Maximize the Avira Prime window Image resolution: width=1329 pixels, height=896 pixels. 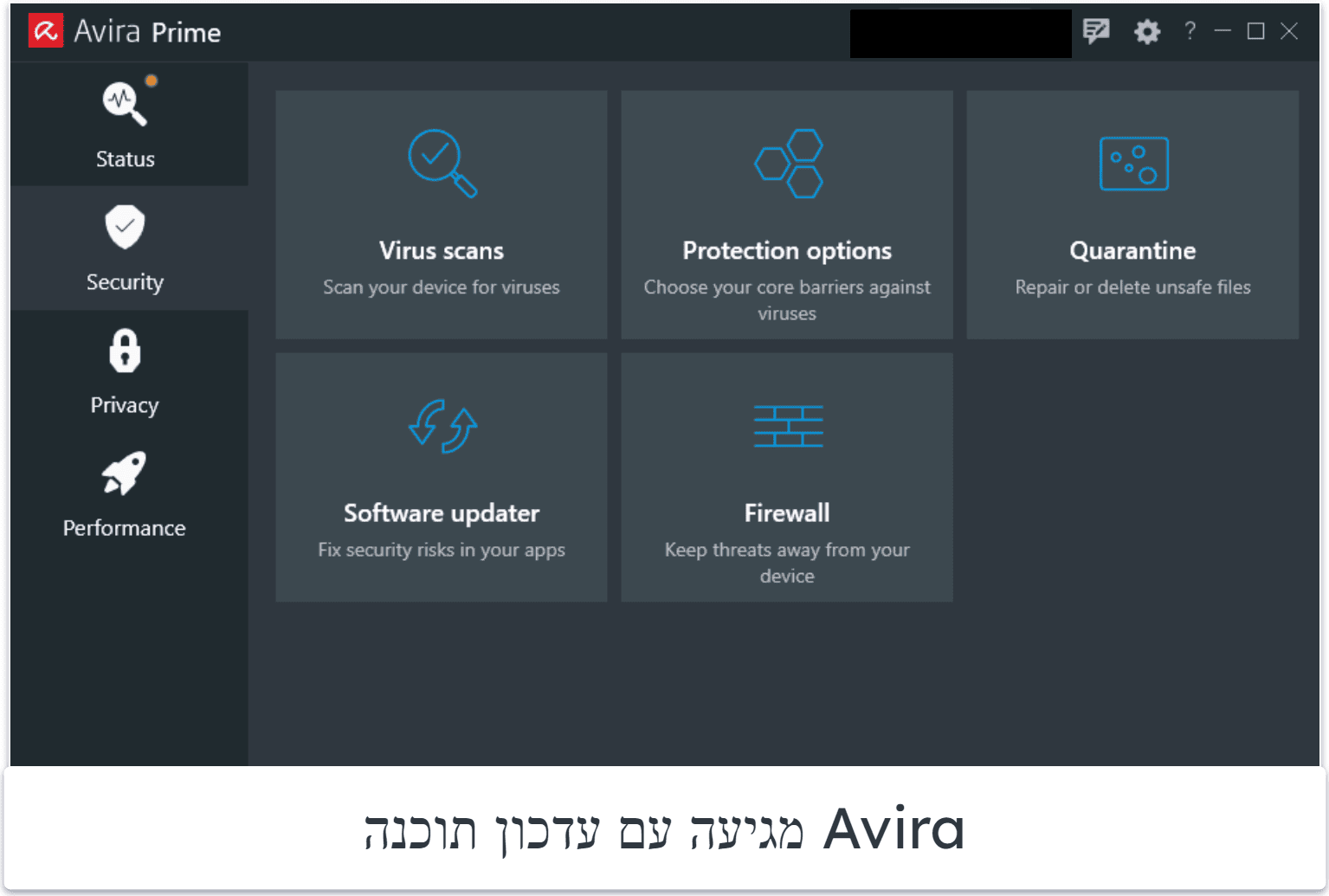[1255, 31]
